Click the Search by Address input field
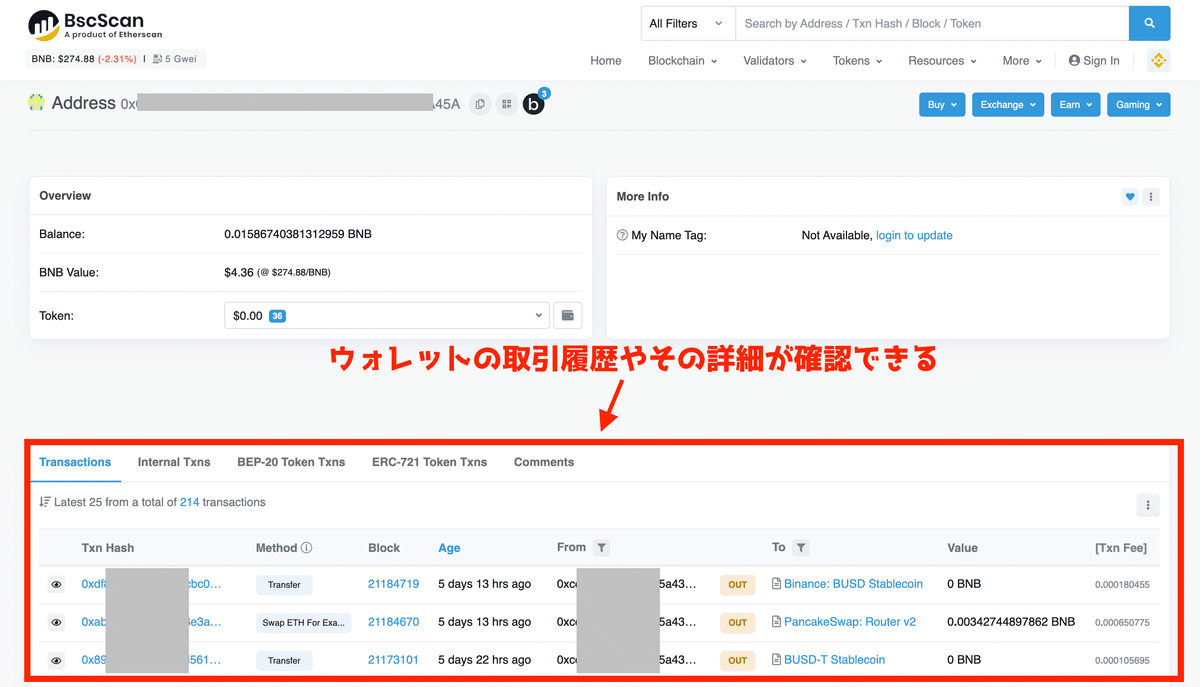 932,23
